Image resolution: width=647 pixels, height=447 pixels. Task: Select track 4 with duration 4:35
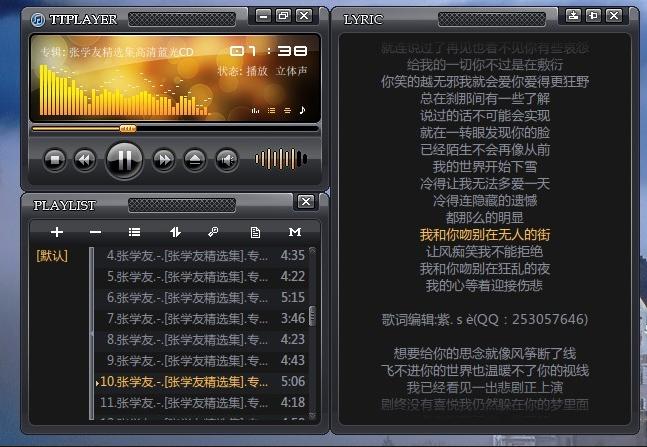coord(202,255)
